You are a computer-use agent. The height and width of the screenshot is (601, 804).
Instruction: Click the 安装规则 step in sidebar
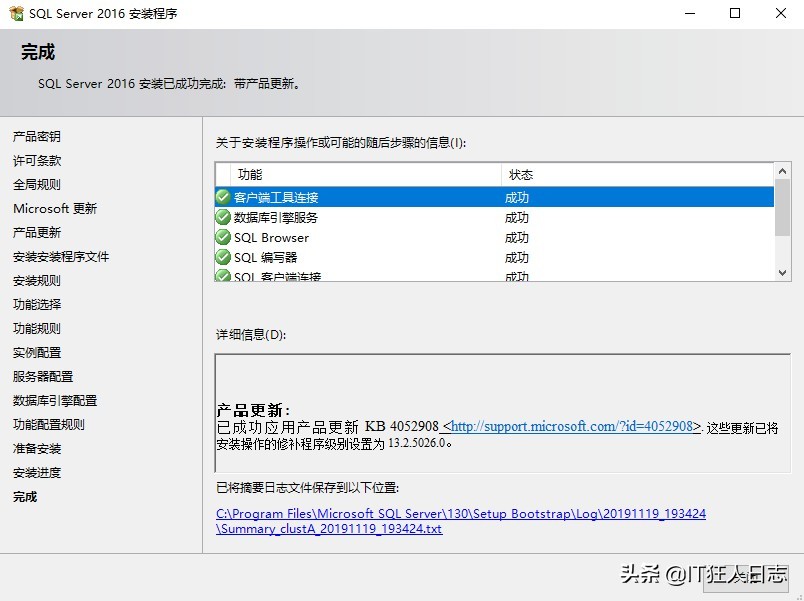37,281
